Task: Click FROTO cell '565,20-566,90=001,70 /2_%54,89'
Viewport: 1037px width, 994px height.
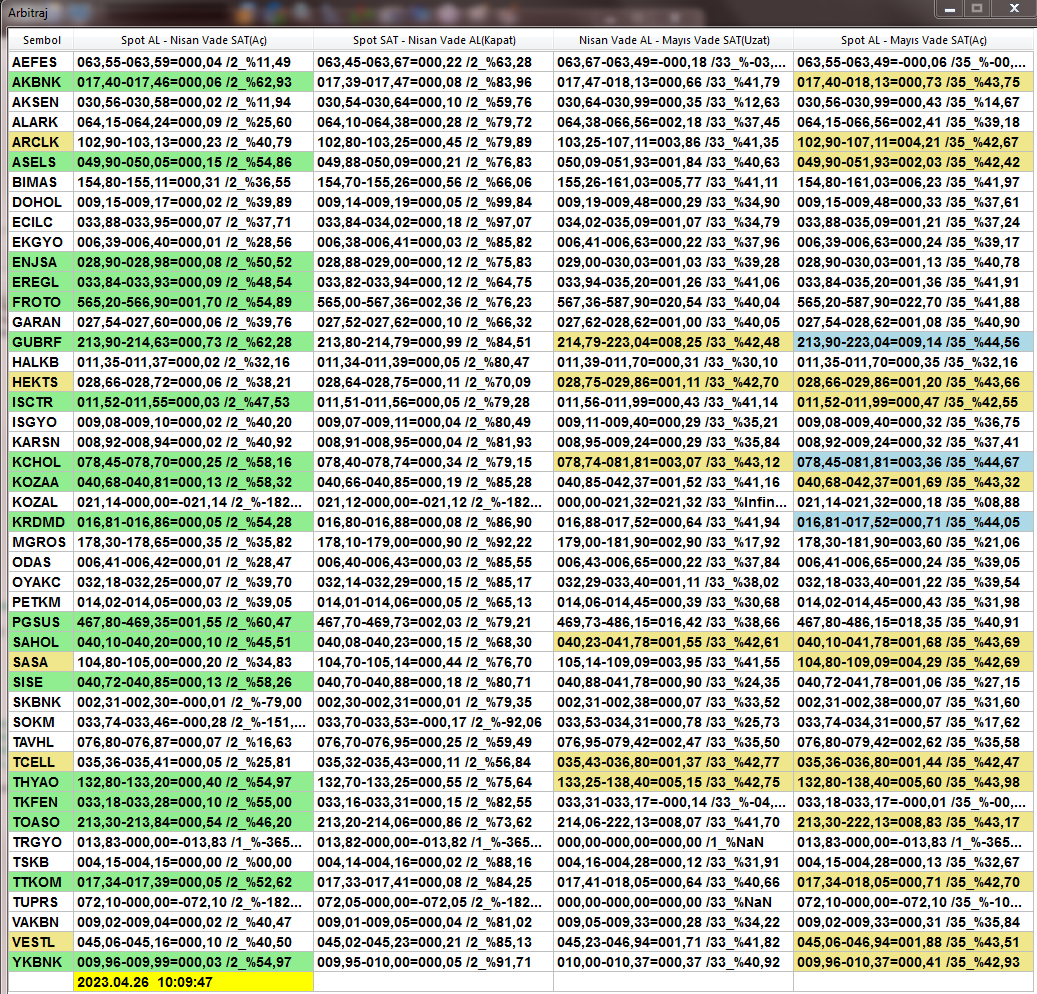Action: 193,302
